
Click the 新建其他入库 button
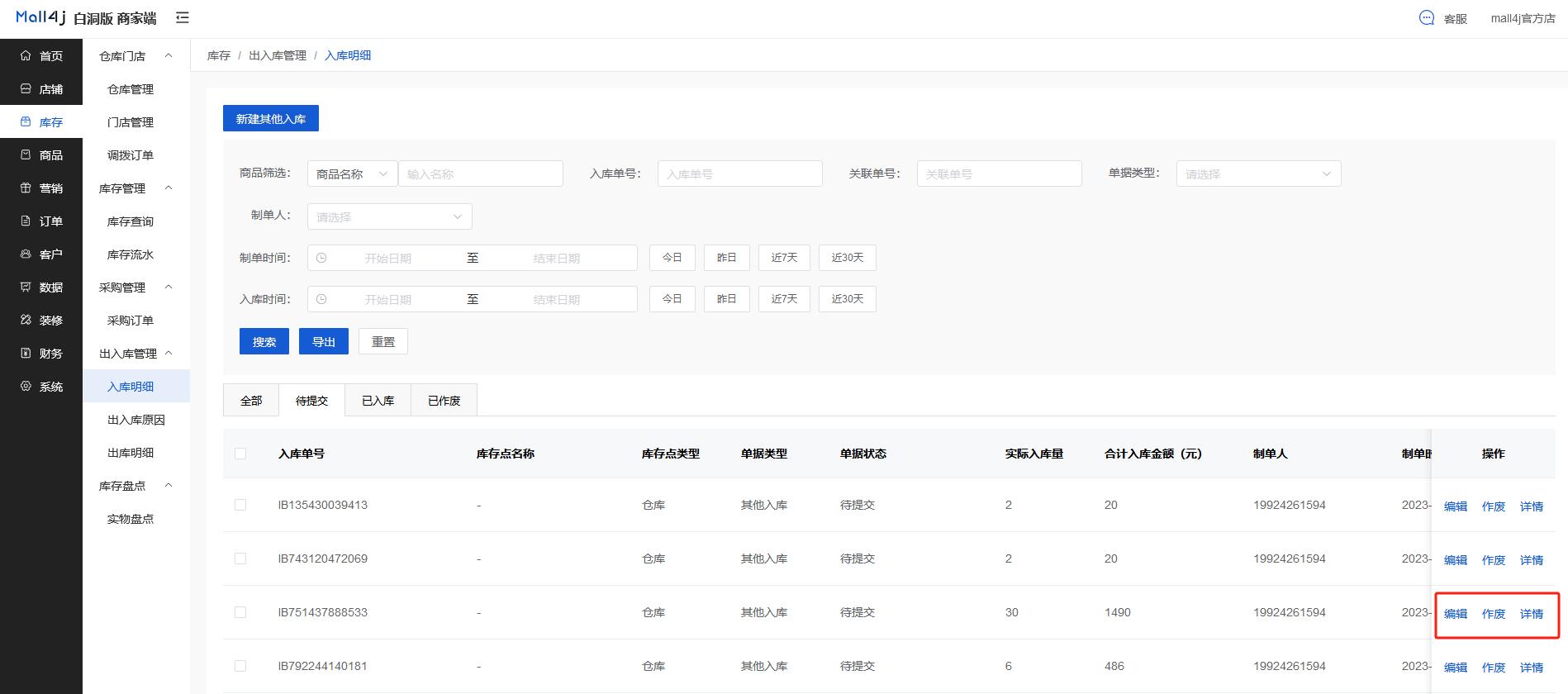(x=271, y=118)
